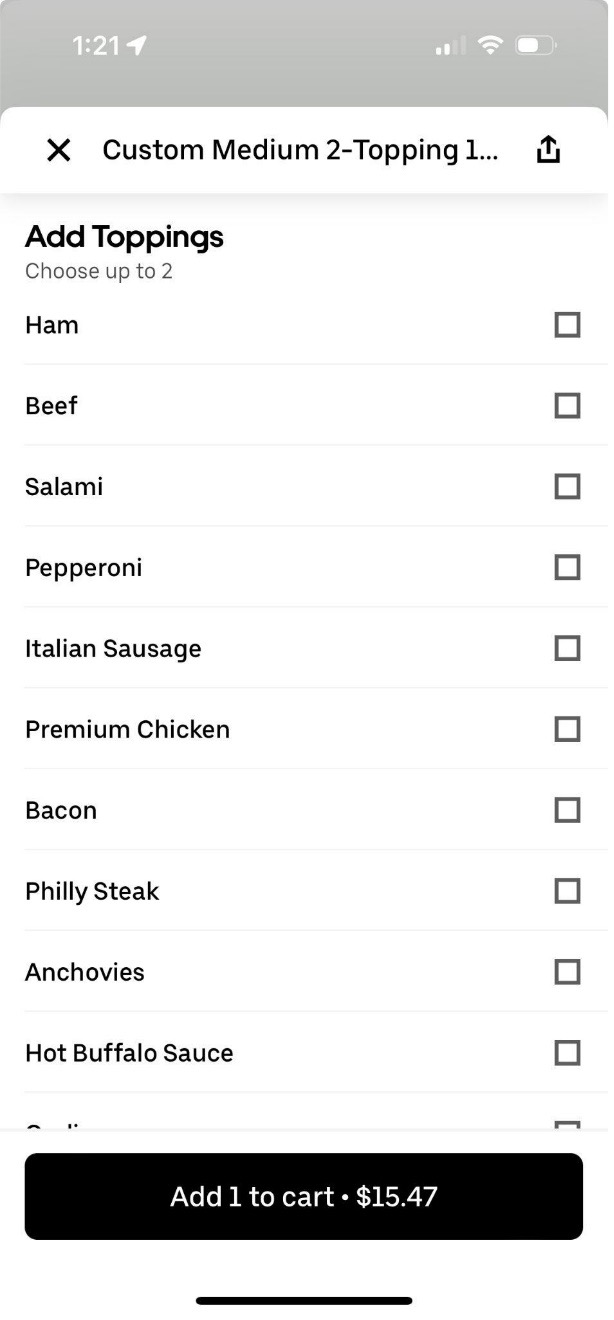This screenshot has height=1320, width=614.
Task: Select the Beef topping checkbox
Action: [x=567, y=406]
